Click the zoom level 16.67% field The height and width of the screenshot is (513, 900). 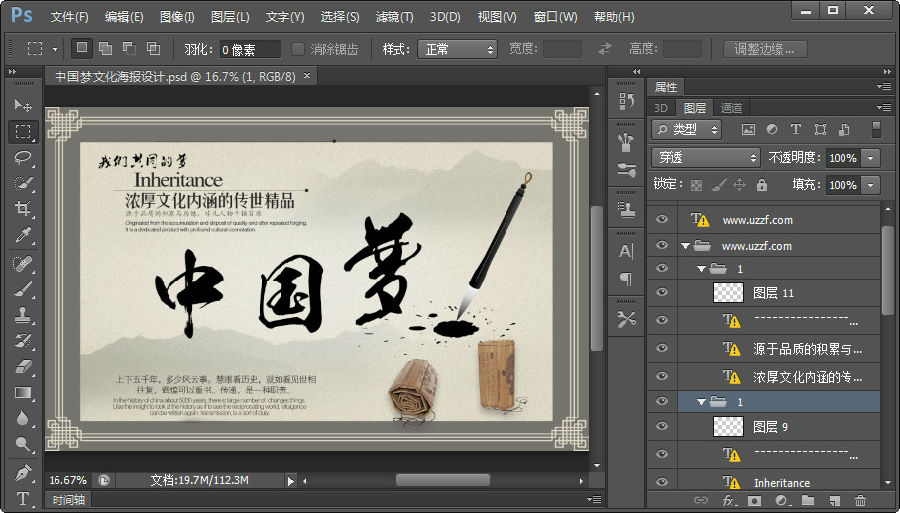[68, 480]
